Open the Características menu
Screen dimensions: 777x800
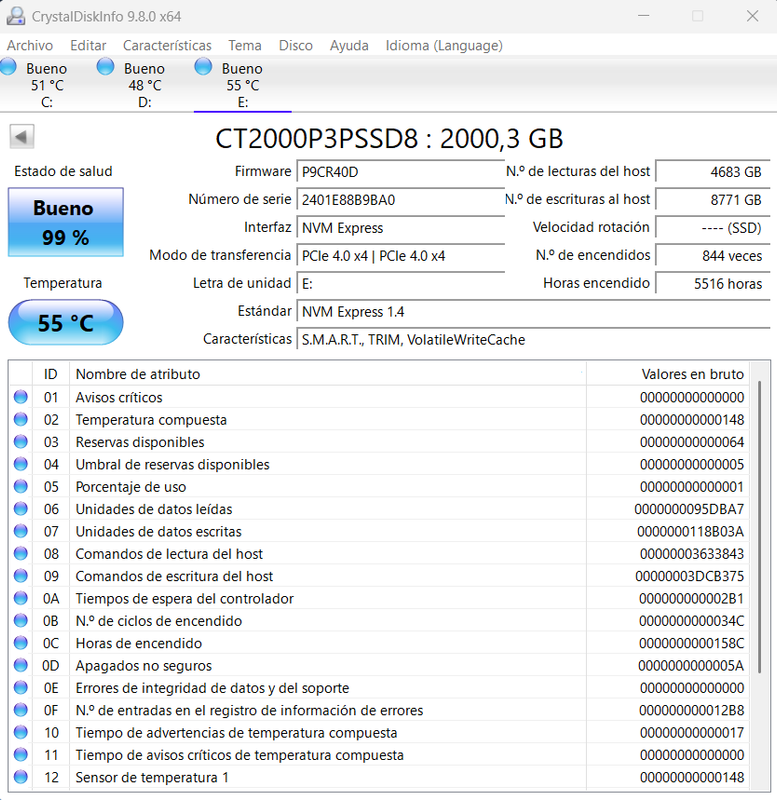coord(167,45)
